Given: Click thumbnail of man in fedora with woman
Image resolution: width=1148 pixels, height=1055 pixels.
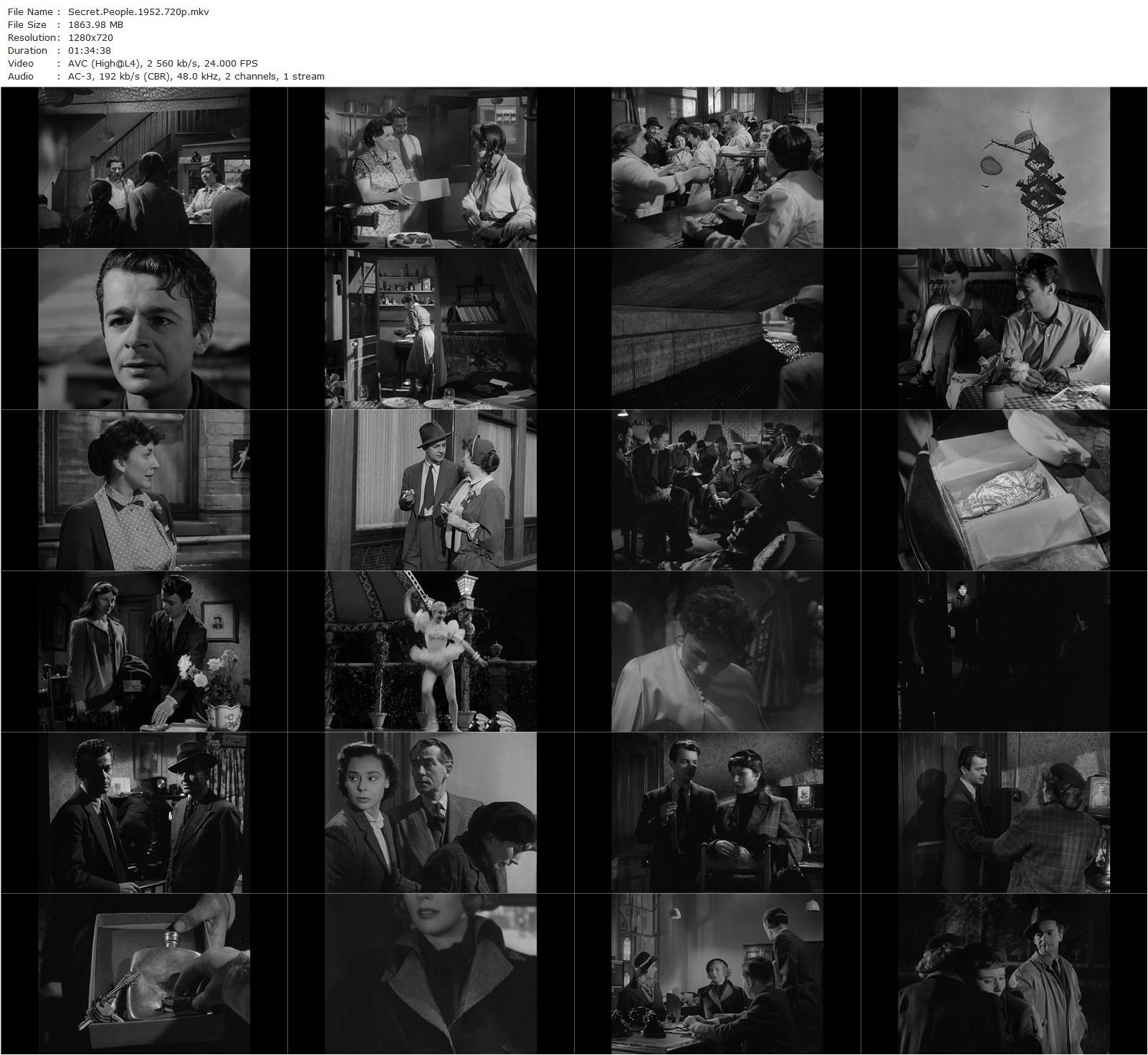Looking at the screenshot, I should coord(430,490).
